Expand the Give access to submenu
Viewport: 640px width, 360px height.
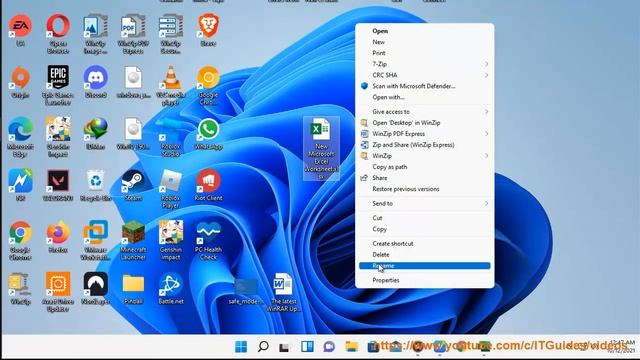click(424, 111)
